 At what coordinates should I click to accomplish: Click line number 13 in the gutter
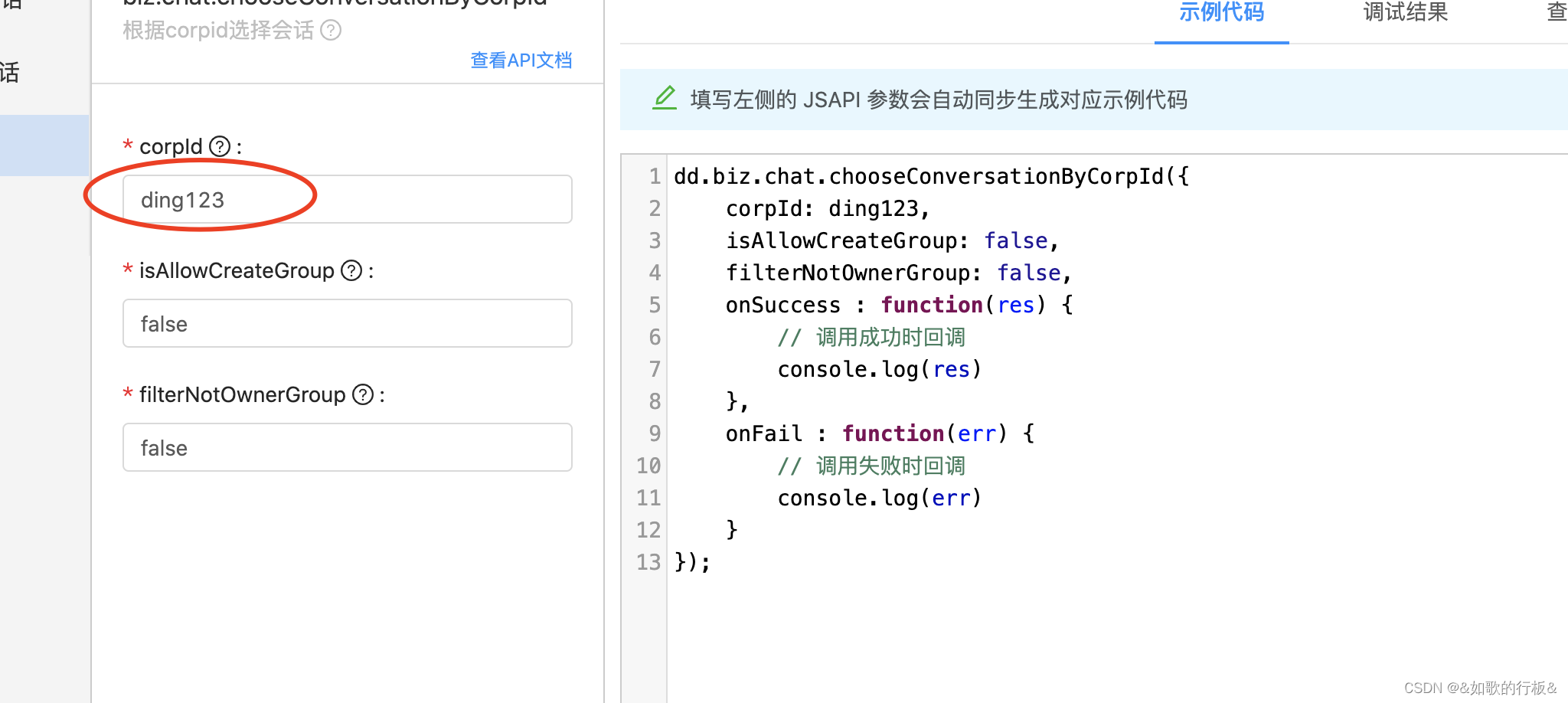click(x=648, y=562)
